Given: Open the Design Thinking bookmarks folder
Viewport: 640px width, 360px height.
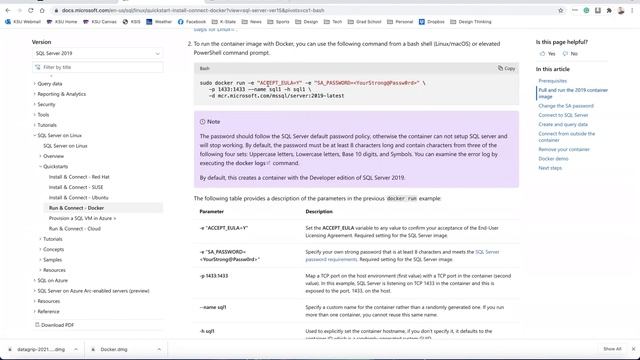Looking at the screenshot, I should (471, 22).
